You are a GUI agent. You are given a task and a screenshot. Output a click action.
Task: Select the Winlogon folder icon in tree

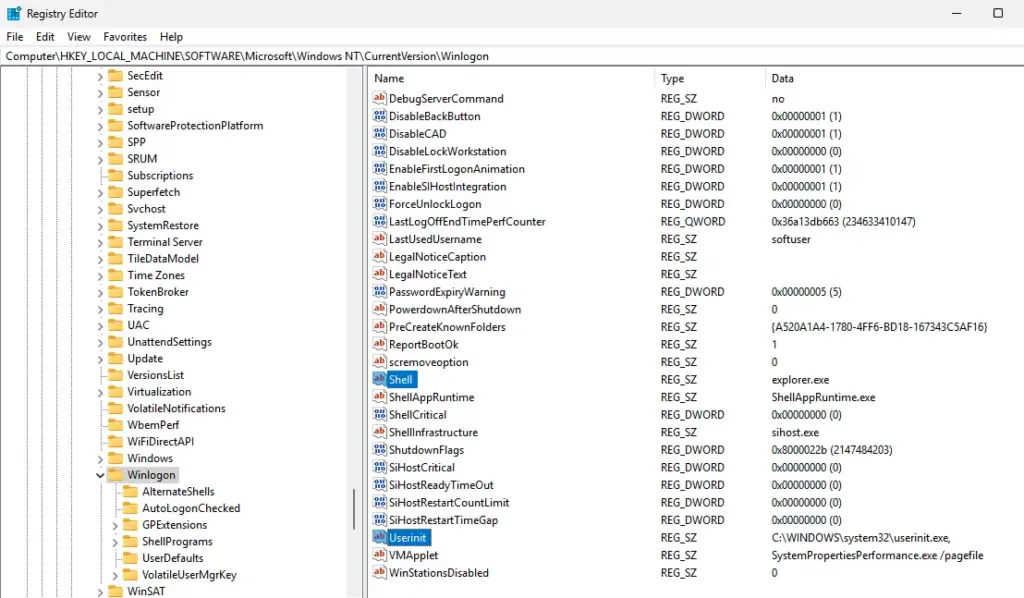point(115,475)
